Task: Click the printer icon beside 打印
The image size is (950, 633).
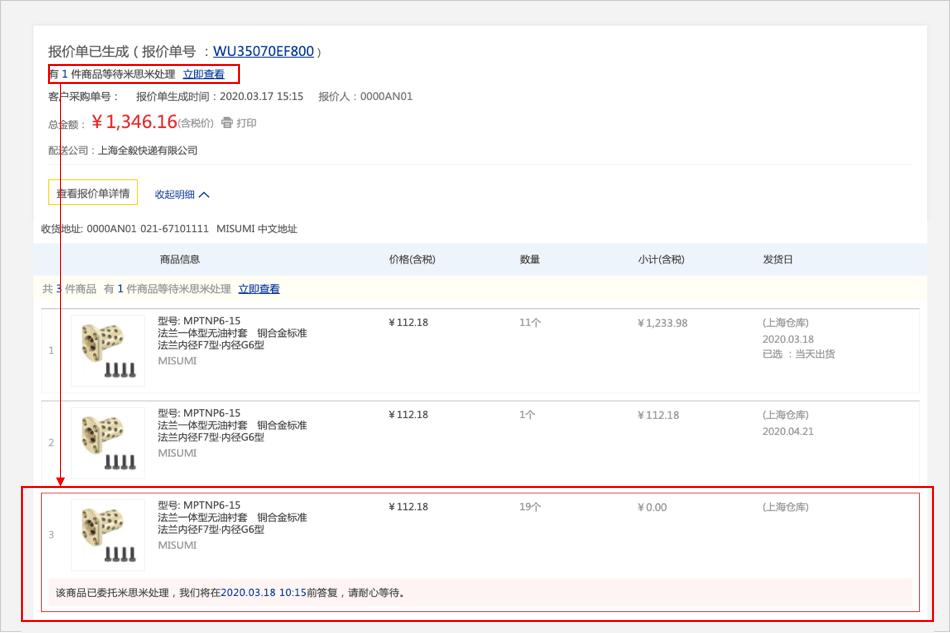Action: point(227,123)
